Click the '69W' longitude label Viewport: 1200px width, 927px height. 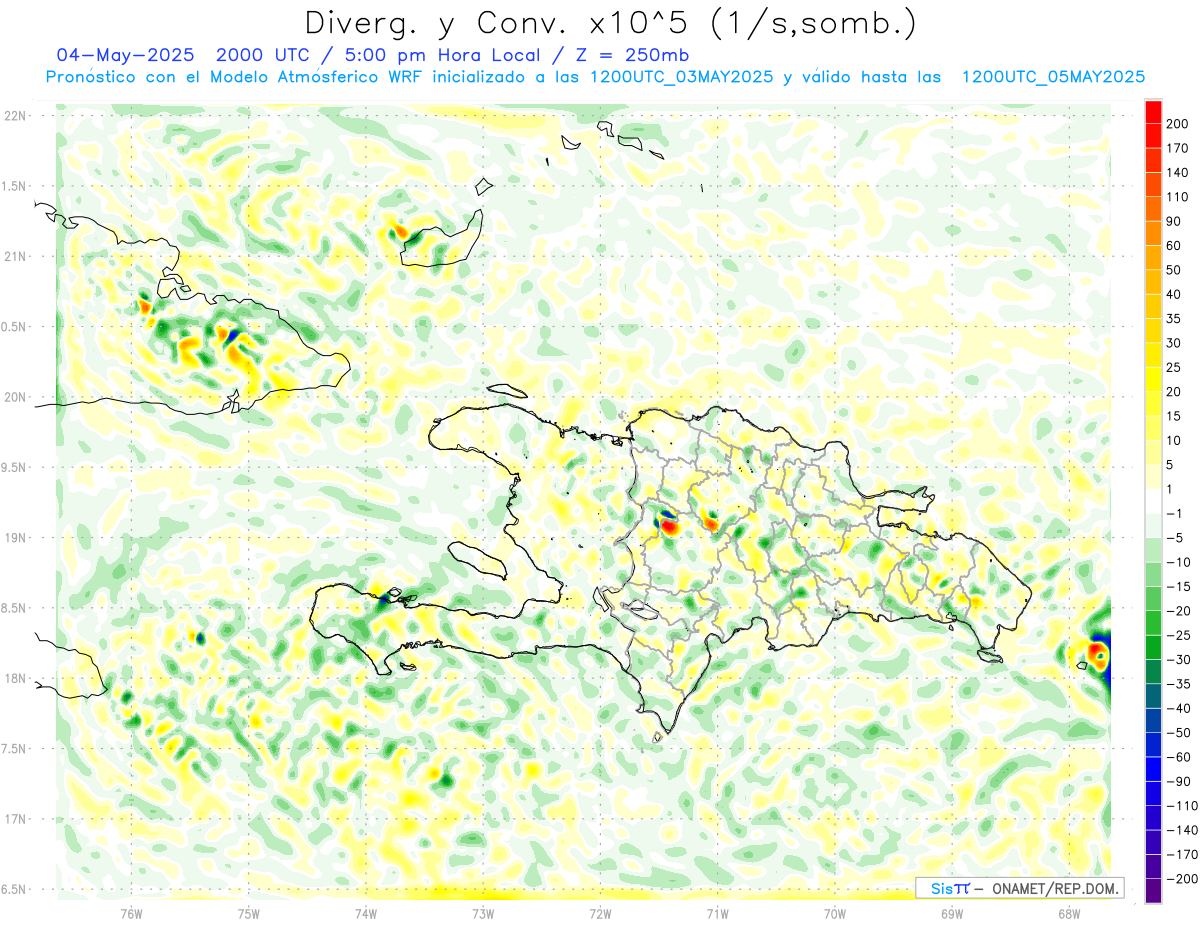(x=952, y=914)
